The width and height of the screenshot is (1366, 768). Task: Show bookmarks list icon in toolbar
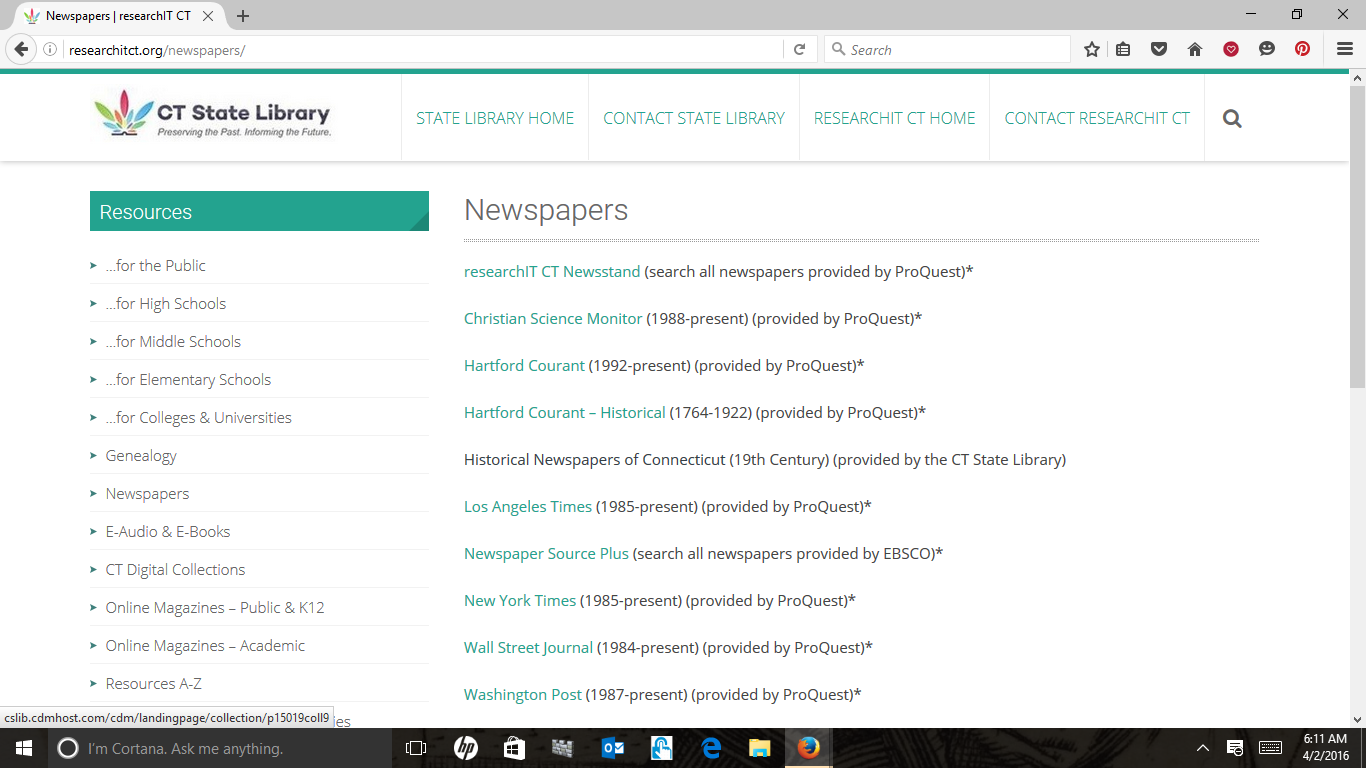pyautogui.click(x=1123, y=49)
